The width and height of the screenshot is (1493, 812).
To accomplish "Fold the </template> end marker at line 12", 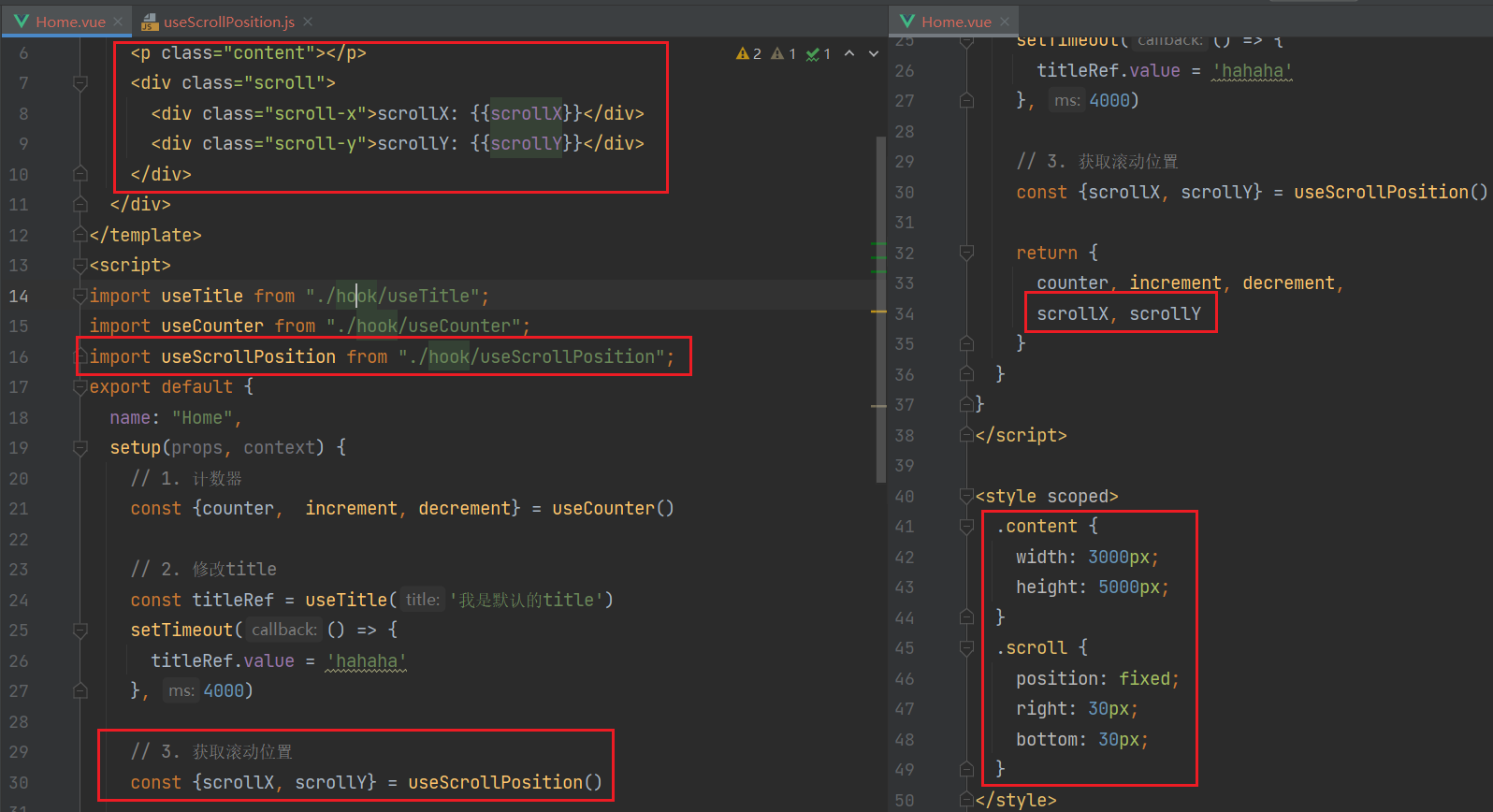I will [80, 235].
